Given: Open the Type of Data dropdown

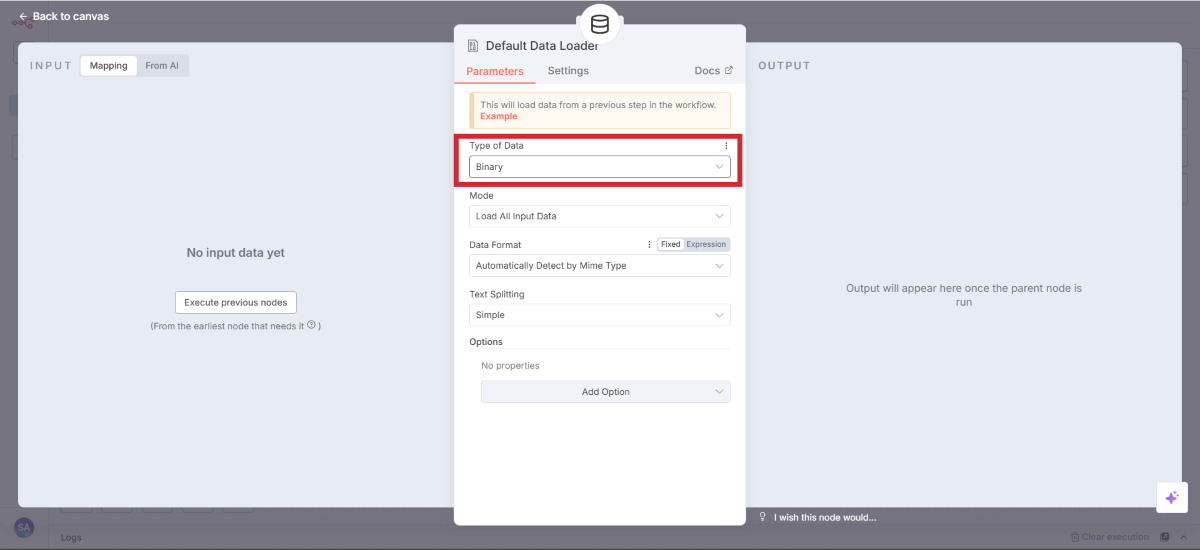Looking at the screenshot, I should (599, 167).
